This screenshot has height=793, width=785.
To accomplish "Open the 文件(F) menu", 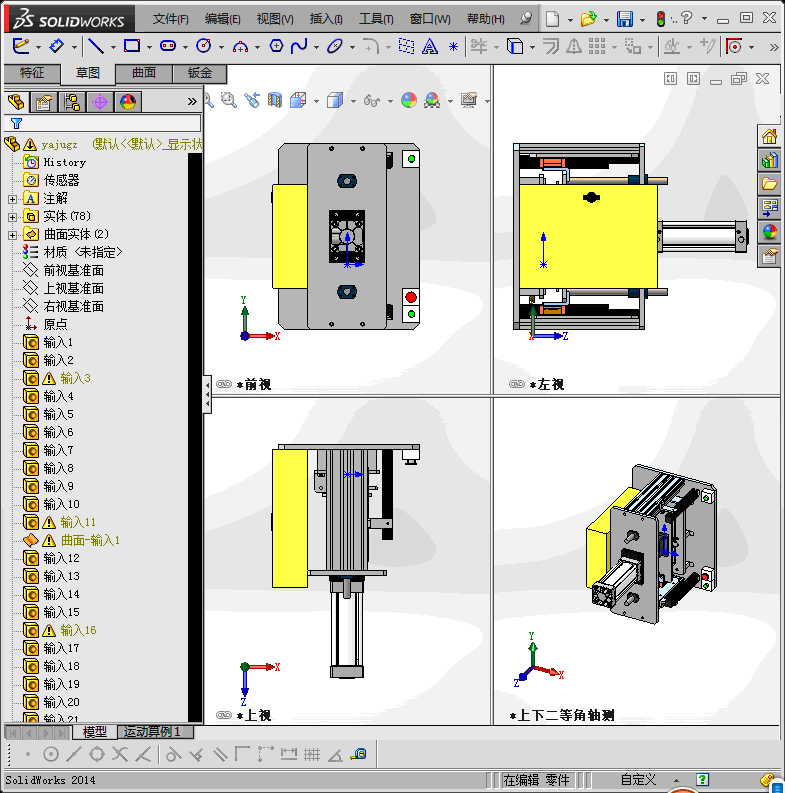I will tap(170, 19).
